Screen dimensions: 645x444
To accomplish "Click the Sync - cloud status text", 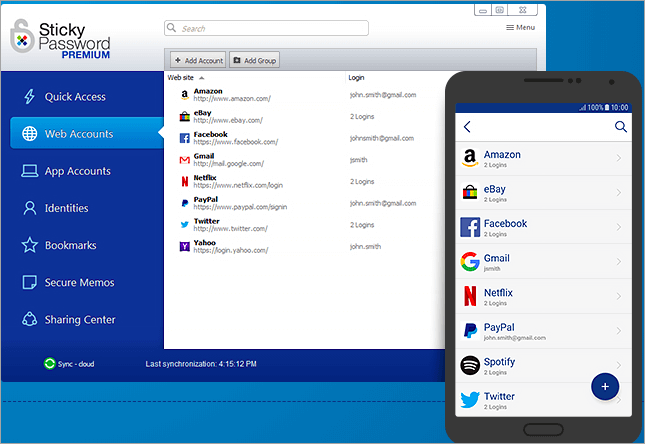I will click(76, 364).
